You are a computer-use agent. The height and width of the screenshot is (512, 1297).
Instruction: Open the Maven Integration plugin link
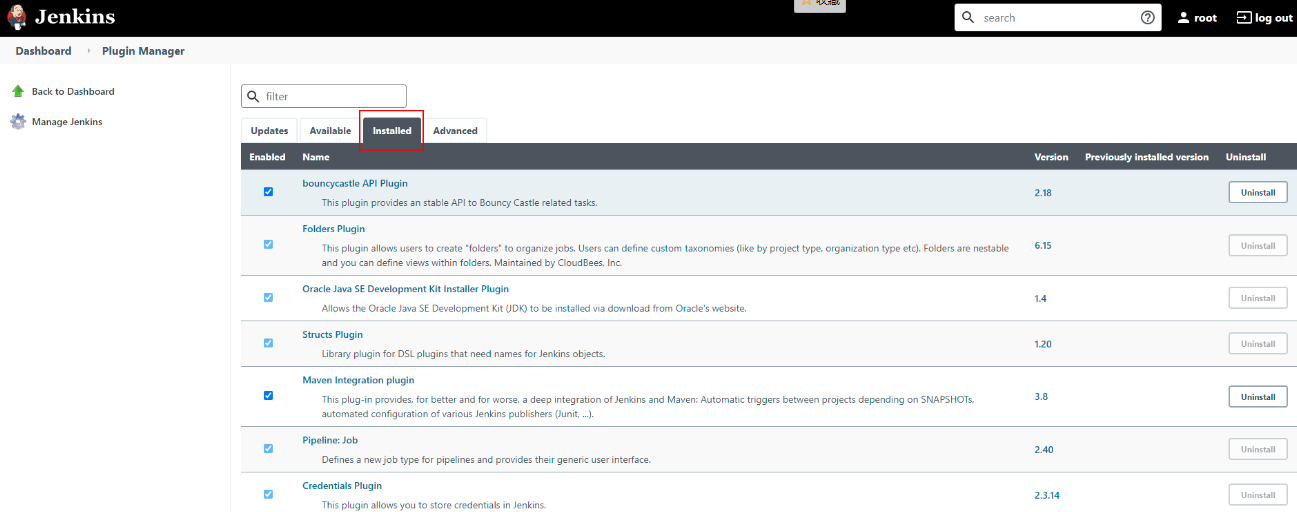coord(358,380)
